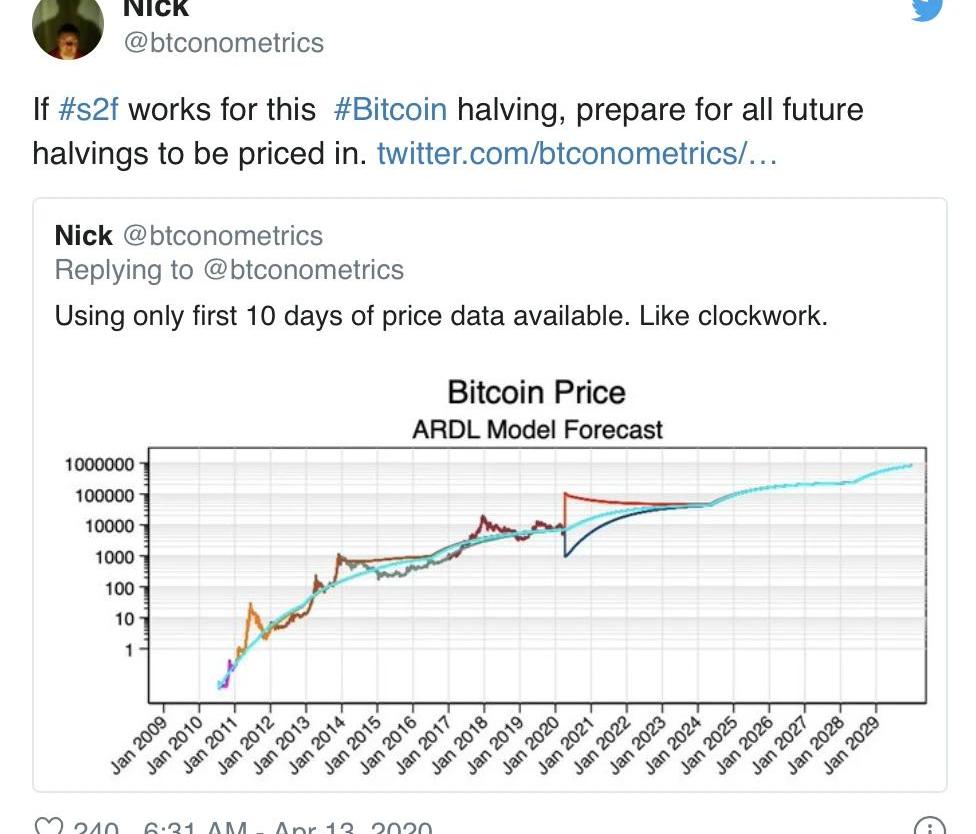This screenshot has height=834, width=976.
Task: Click @btconometrics handle next to quoted Nick name
Action: [222, 236]
